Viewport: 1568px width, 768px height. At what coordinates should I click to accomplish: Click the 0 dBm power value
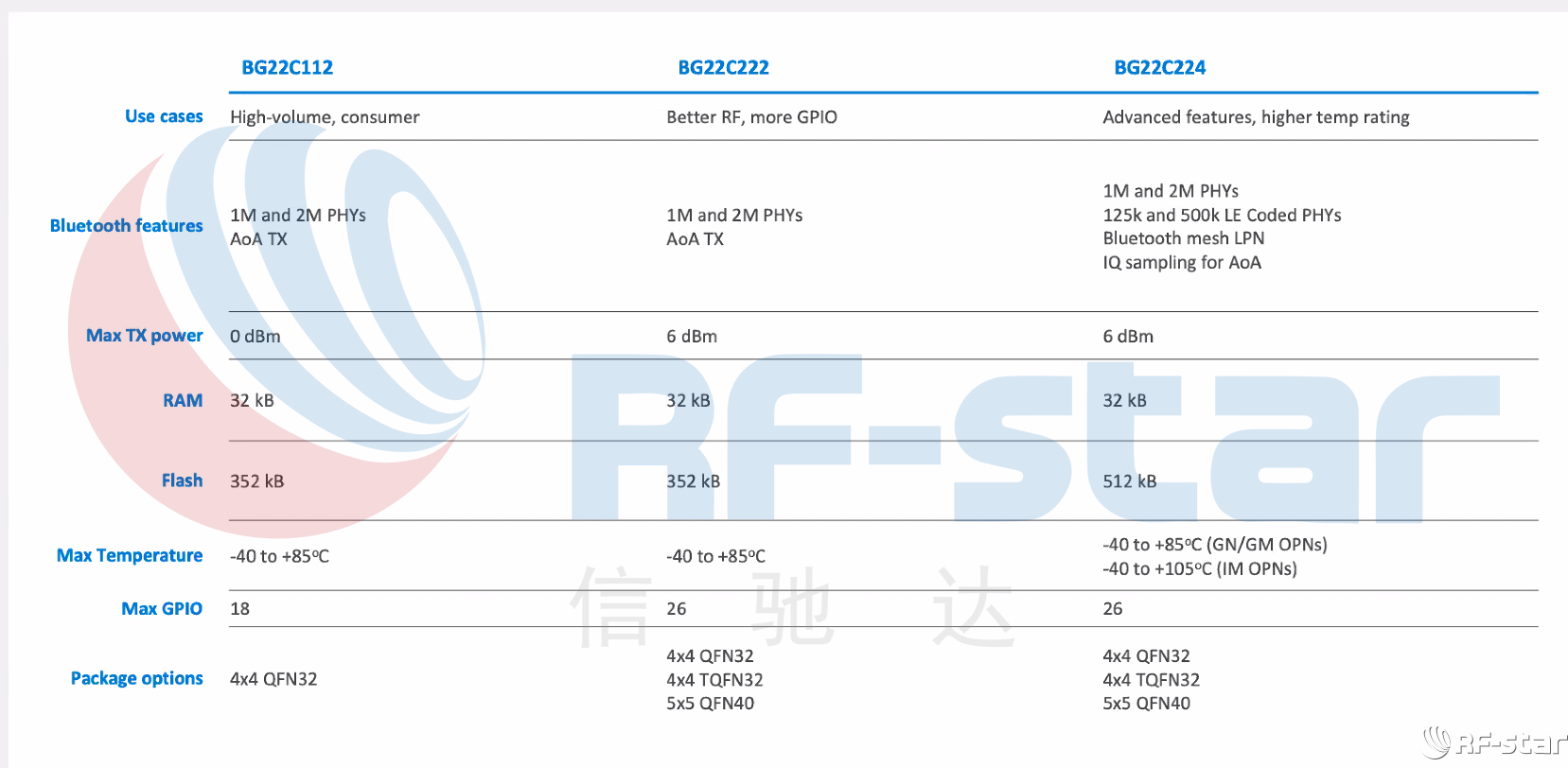(255, 337)
